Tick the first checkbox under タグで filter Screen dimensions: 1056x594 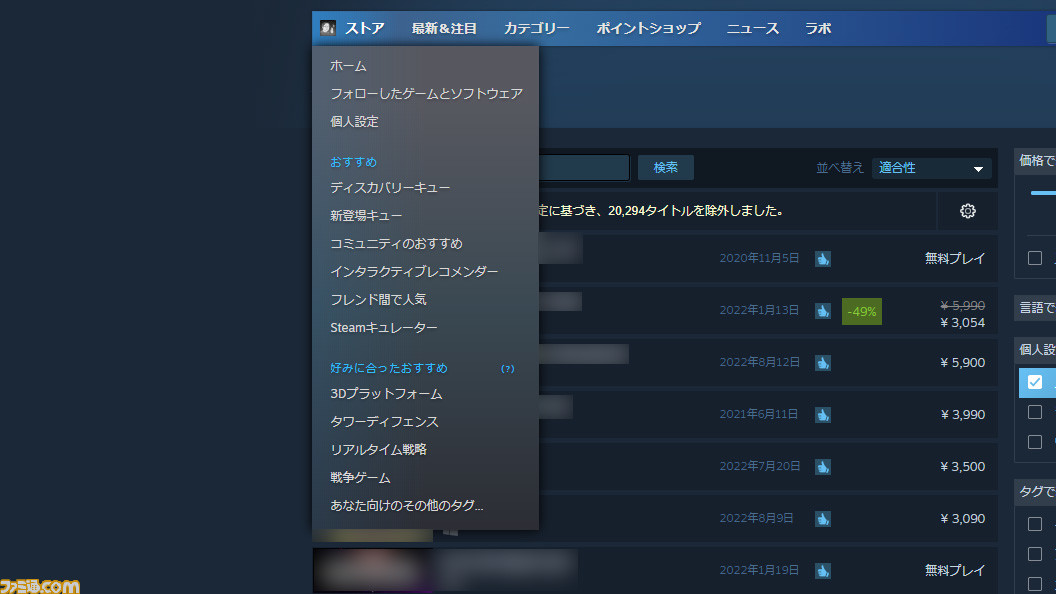pos(1035,524)
